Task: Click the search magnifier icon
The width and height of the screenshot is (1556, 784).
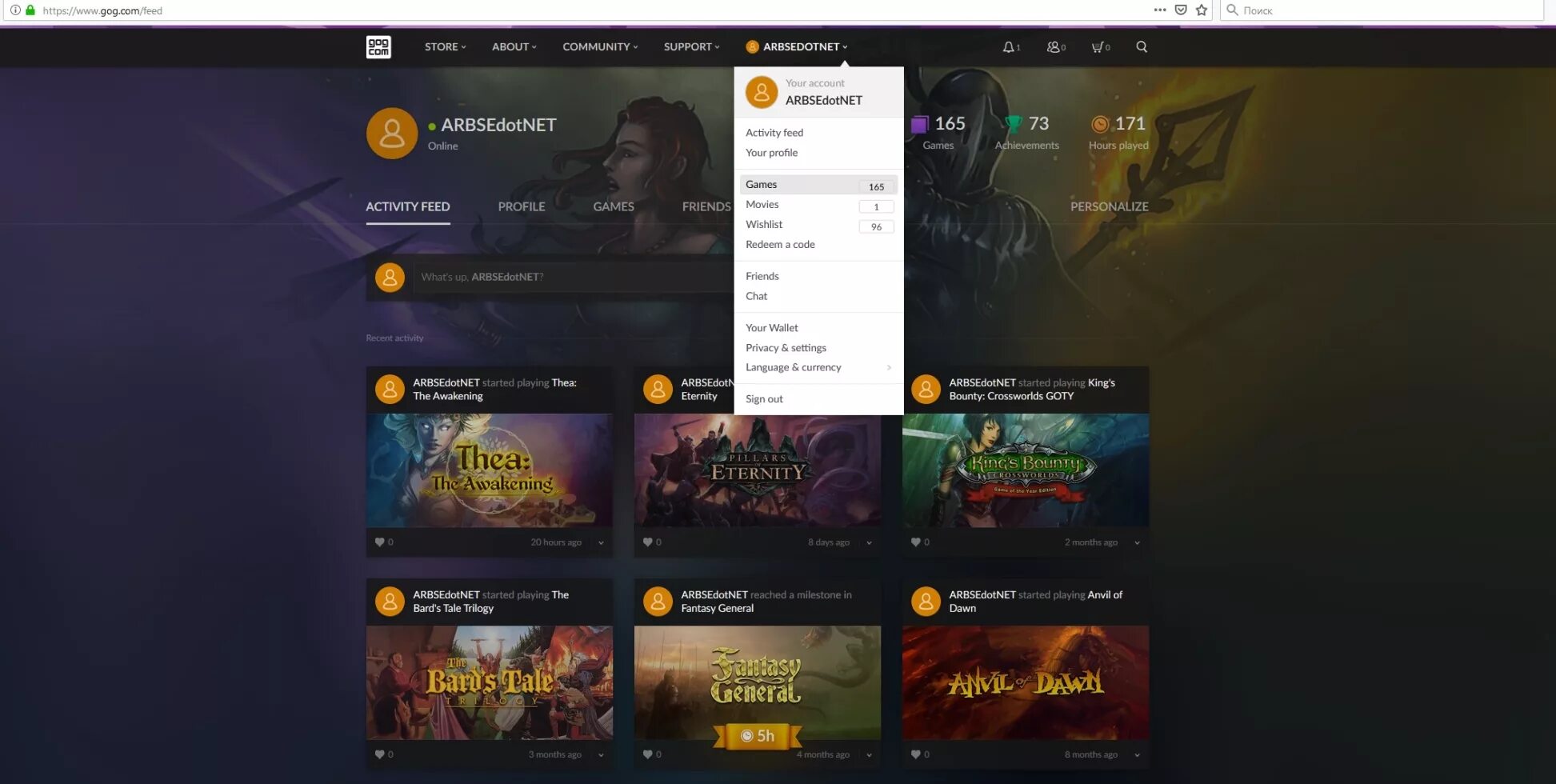Action: [1142, 47]
